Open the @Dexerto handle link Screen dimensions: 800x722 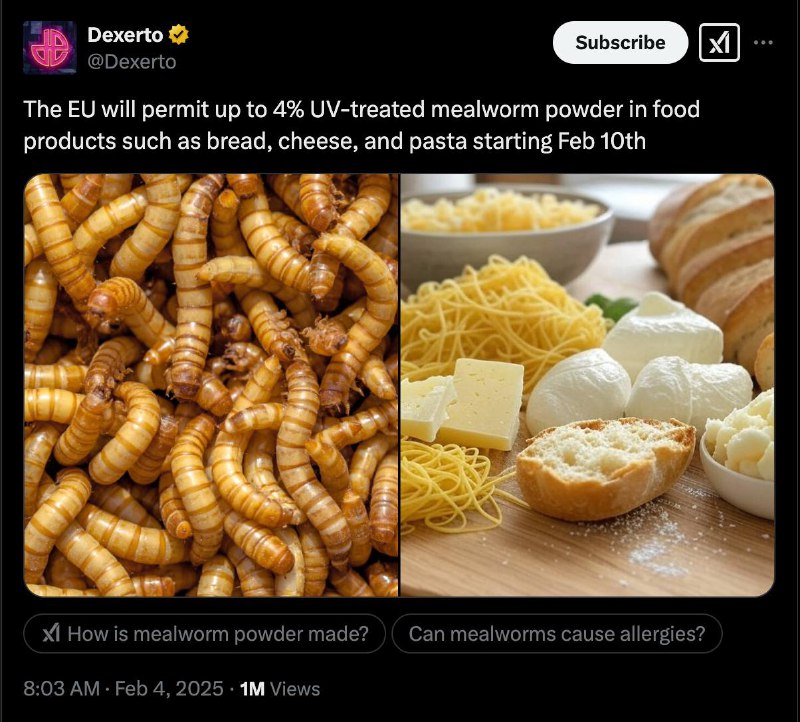click(x=132, y=62)
